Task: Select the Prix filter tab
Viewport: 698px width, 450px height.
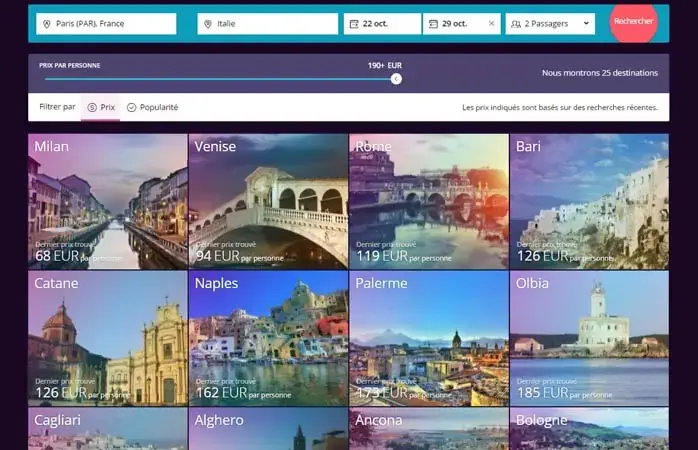Action: coord(101,107)
